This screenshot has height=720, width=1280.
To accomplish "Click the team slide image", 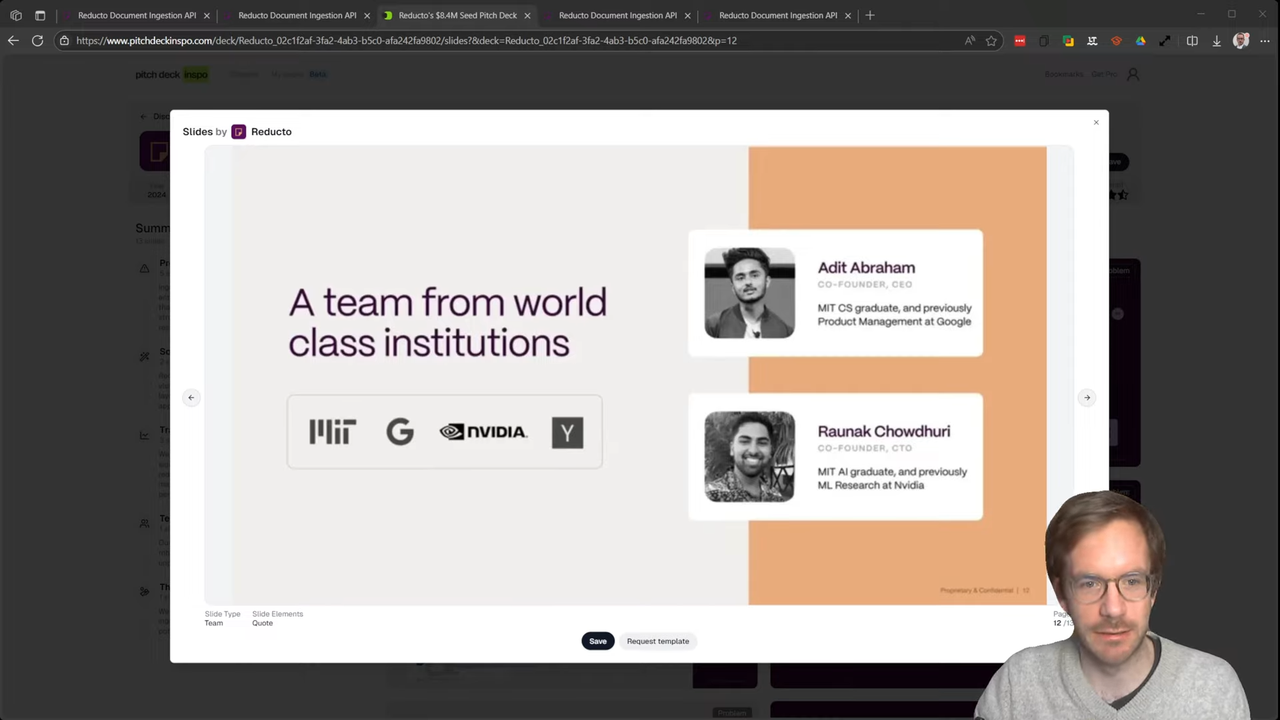I will click(x=639, y=376).
